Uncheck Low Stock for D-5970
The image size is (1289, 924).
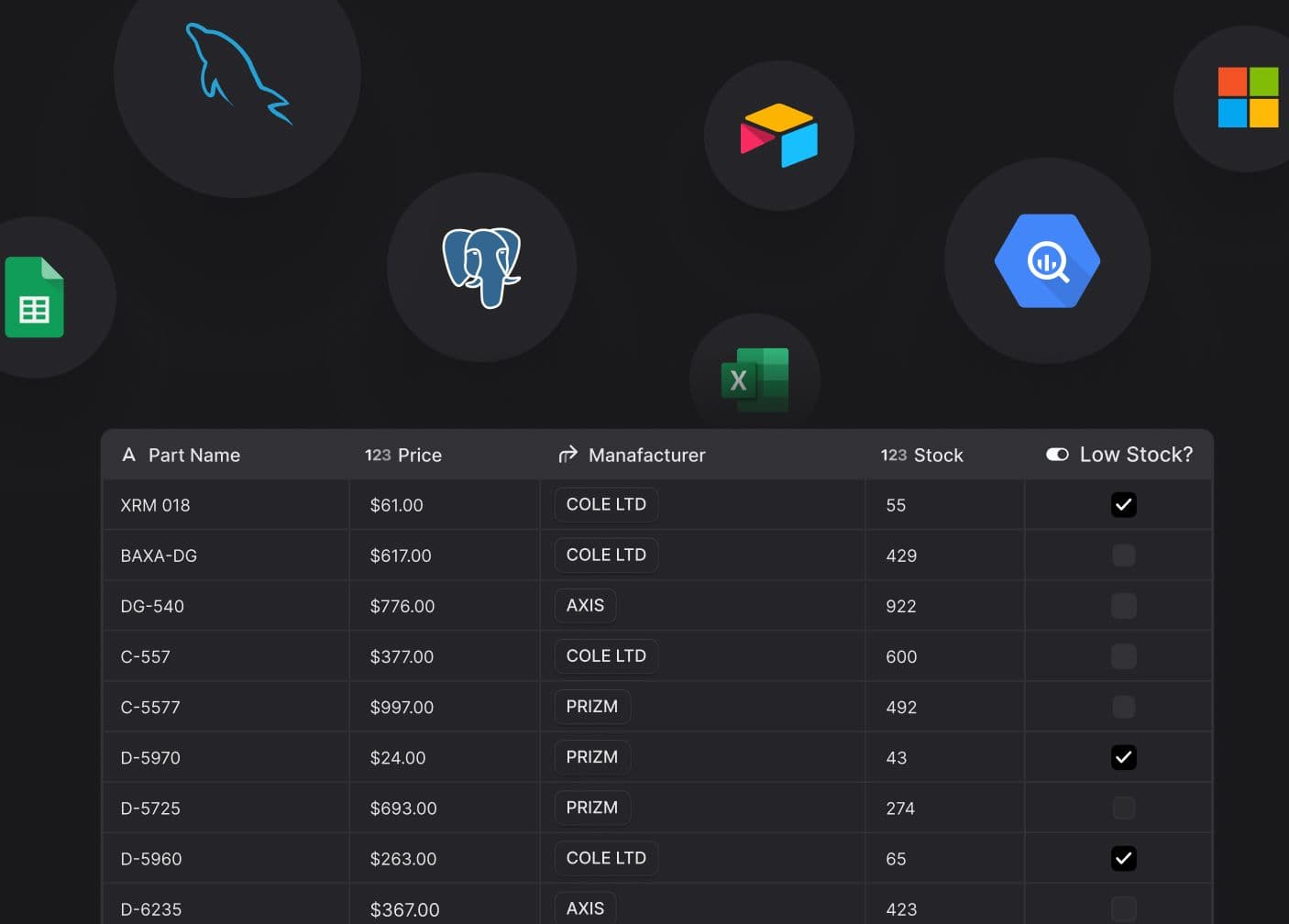(x=1123, y=757)
